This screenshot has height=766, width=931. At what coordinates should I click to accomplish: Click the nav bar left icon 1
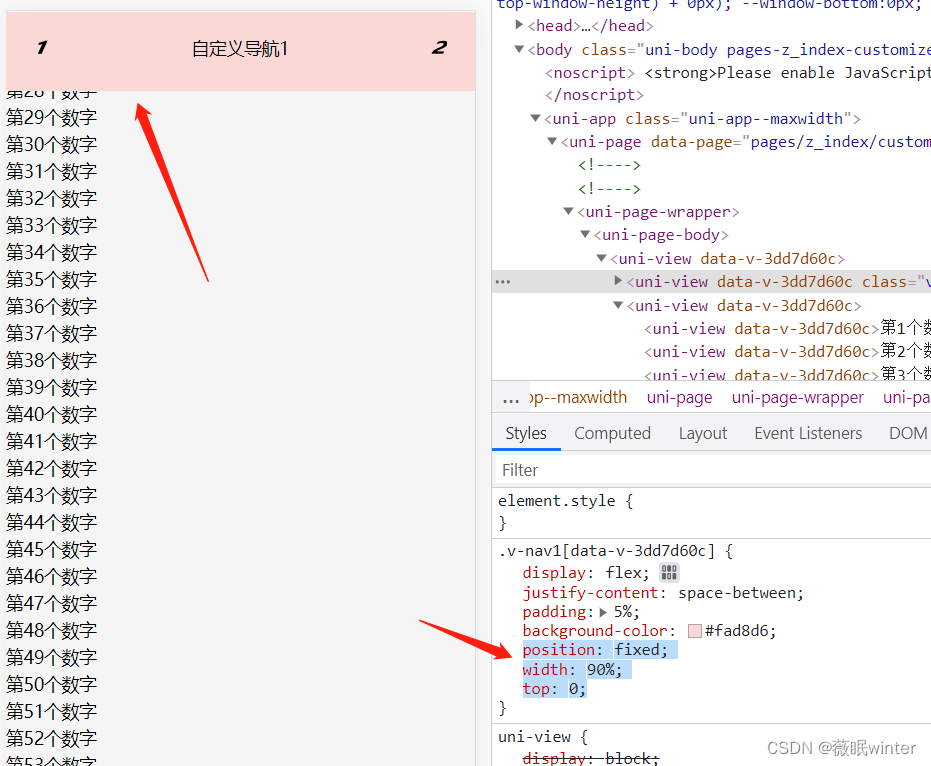42,48
